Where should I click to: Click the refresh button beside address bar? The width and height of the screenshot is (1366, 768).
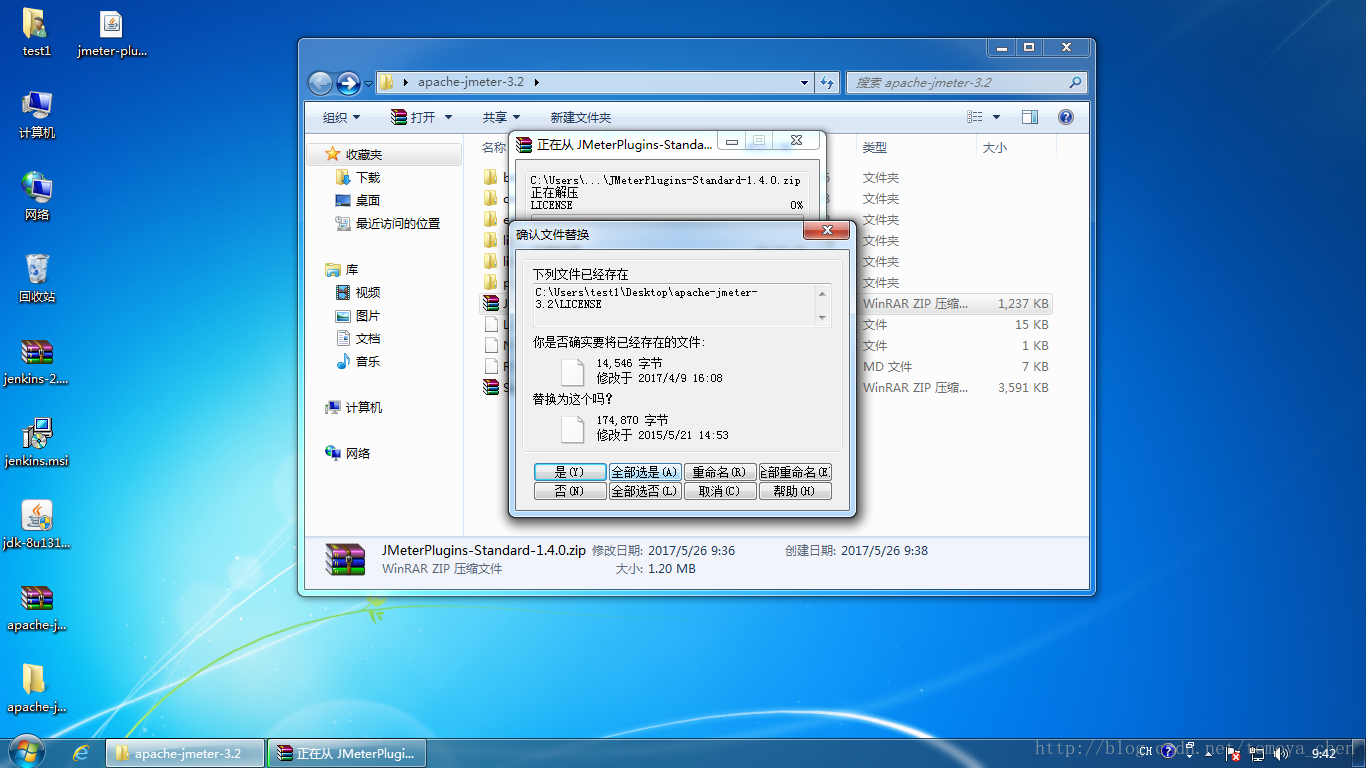[x=827, y=83]
